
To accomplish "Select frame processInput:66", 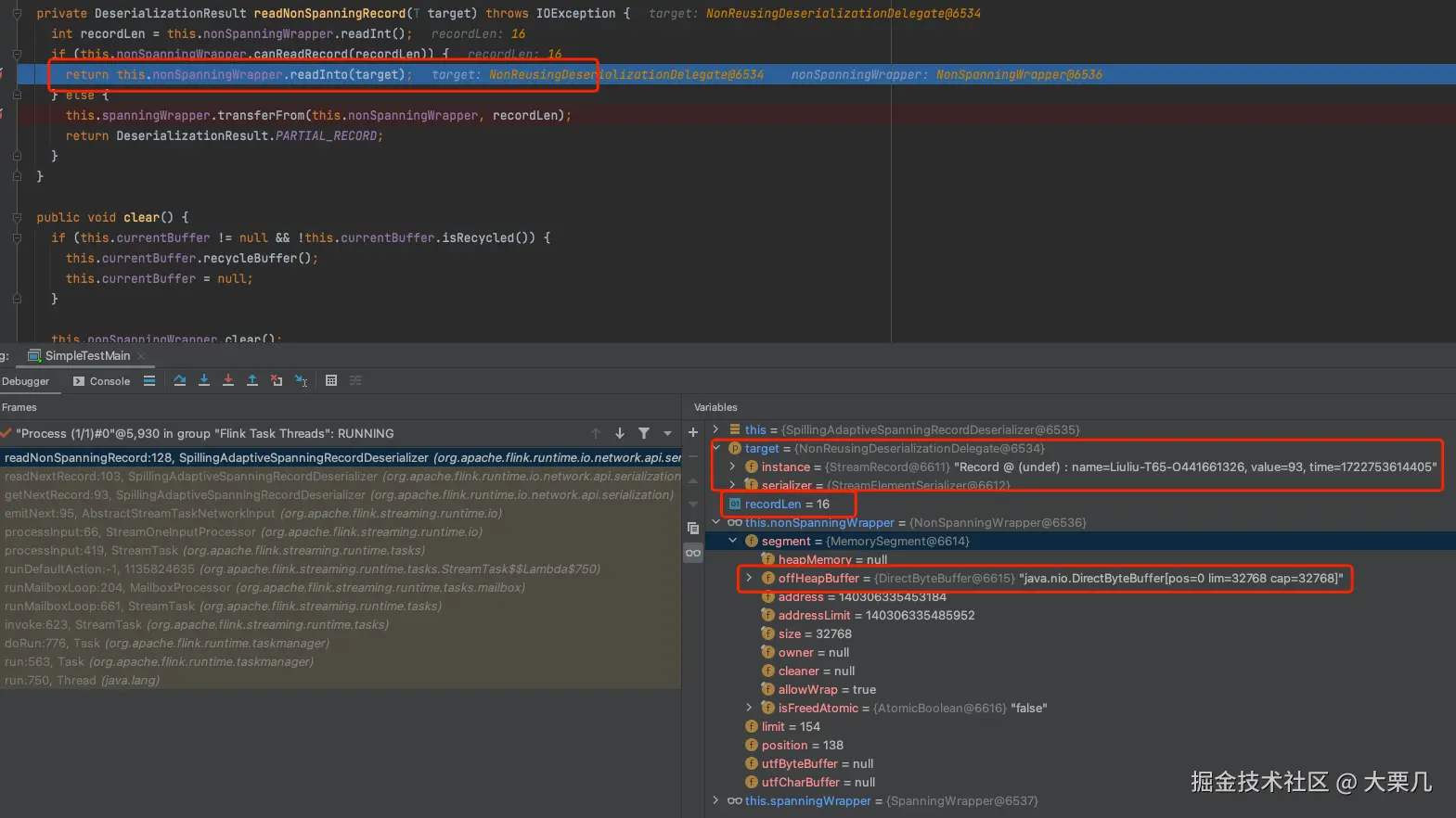I will [x=341, y=531].
